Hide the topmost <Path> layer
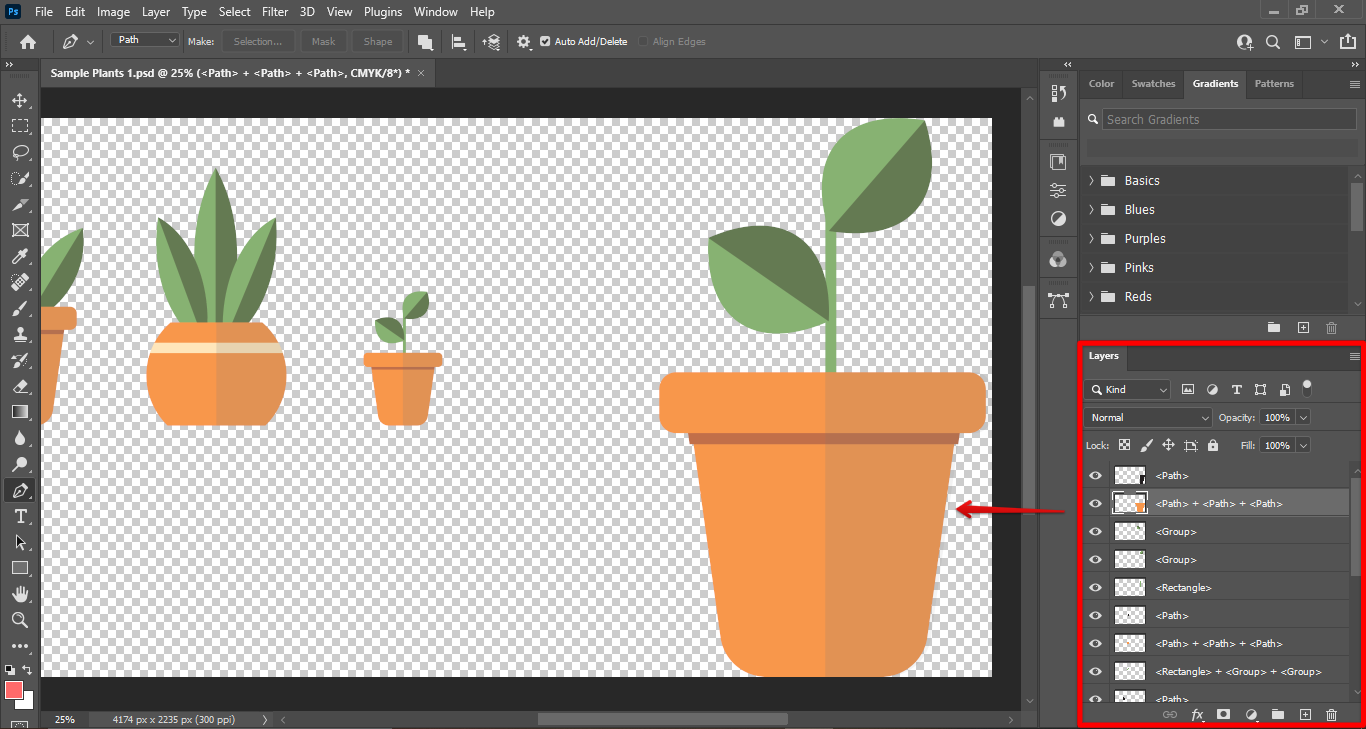Screen dimensions: 1366x729 pos(1095,476)
